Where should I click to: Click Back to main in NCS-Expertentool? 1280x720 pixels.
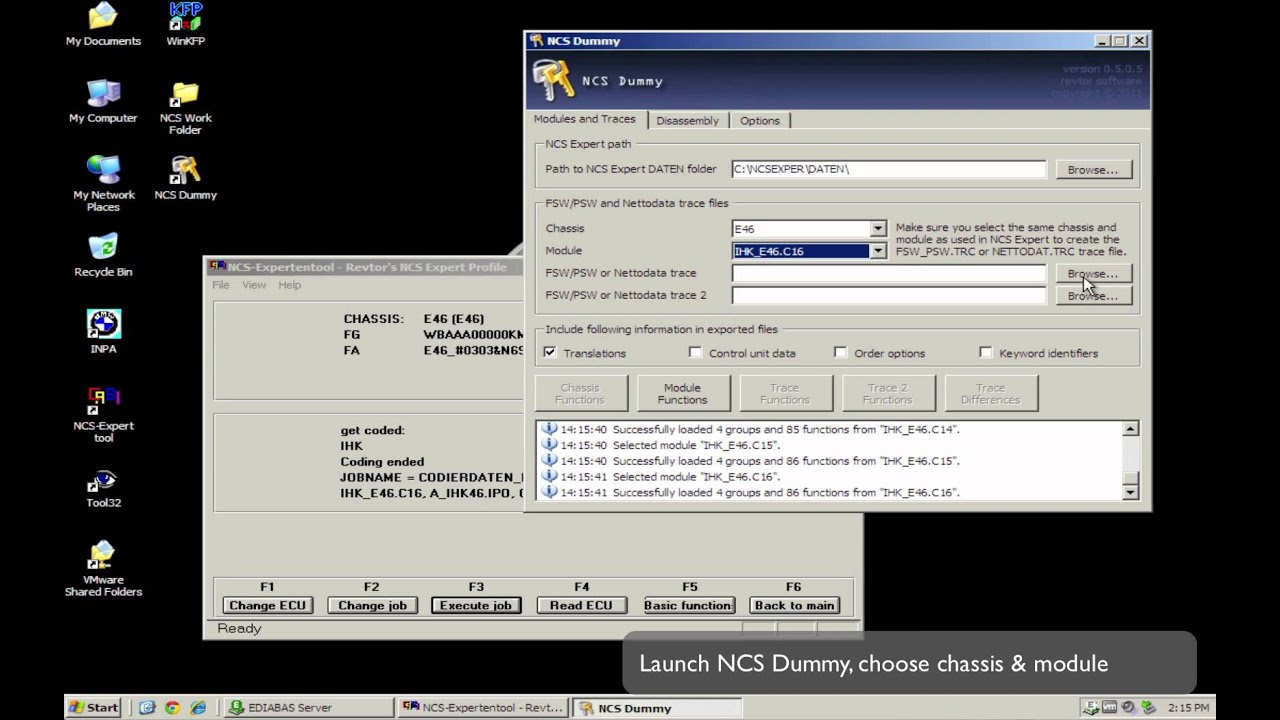click(x=794, y=605)
